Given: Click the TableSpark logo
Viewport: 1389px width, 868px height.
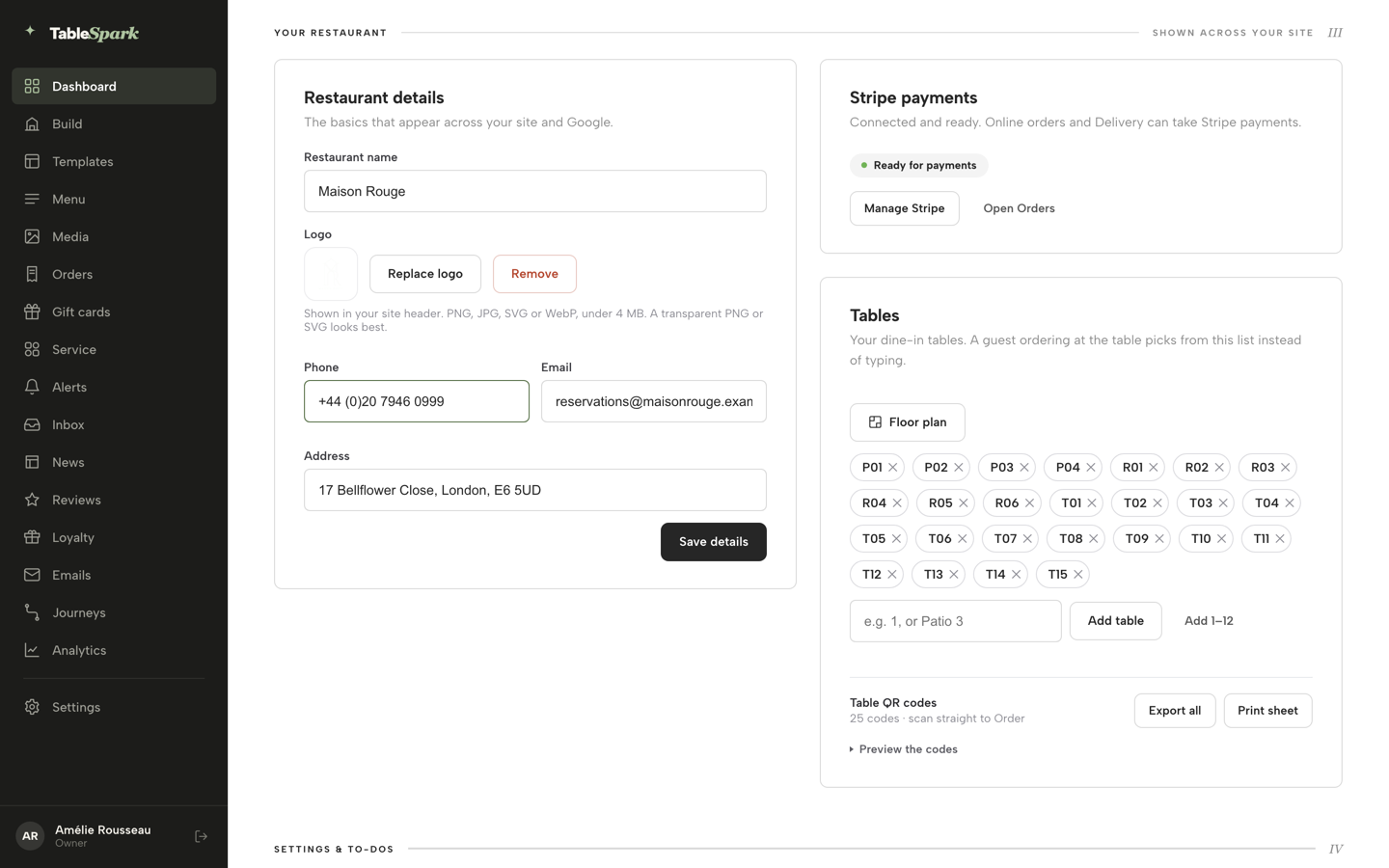Looking at the screenshot, I should [82, 33].
